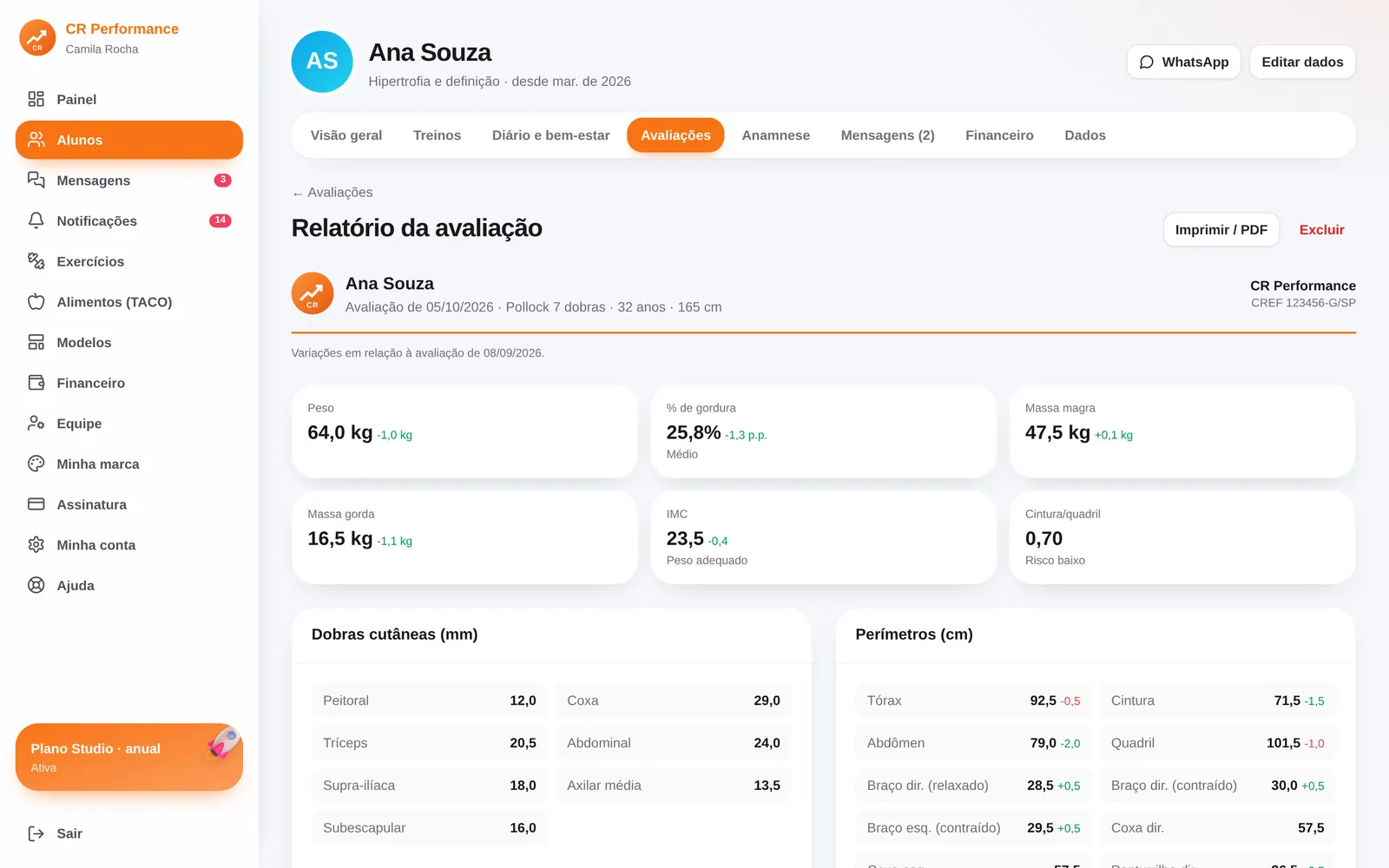Viewport: 1389px width, 868px height.
Task: Open Painel via its dashboard icon
Action: pos(36,99)
